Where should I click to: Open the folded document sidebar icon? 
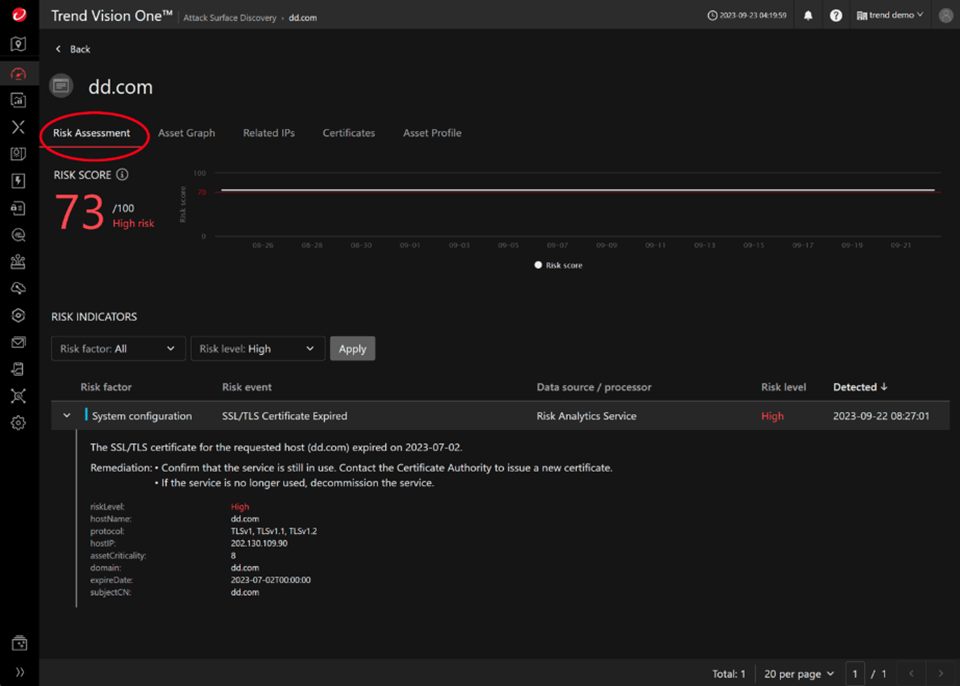click(x=18, y=154)
